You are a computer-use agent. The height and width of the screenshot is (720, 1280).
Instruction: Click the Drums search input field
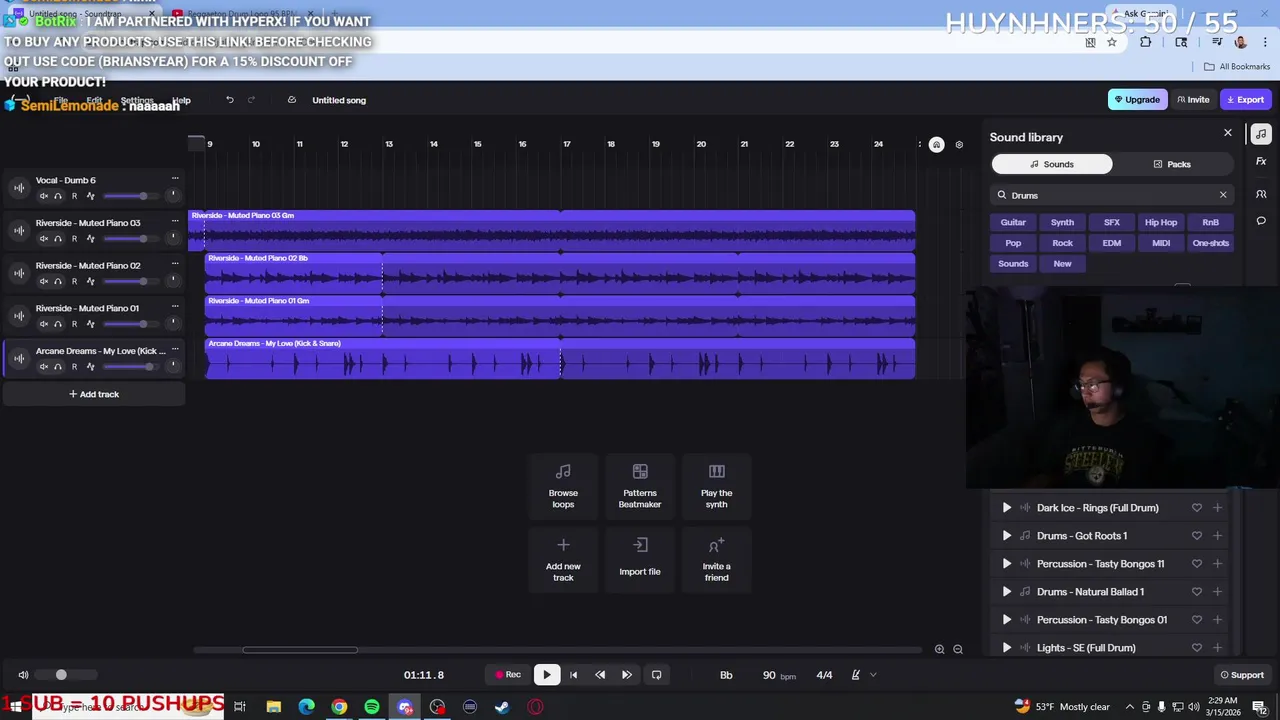tap(1110, 195)
